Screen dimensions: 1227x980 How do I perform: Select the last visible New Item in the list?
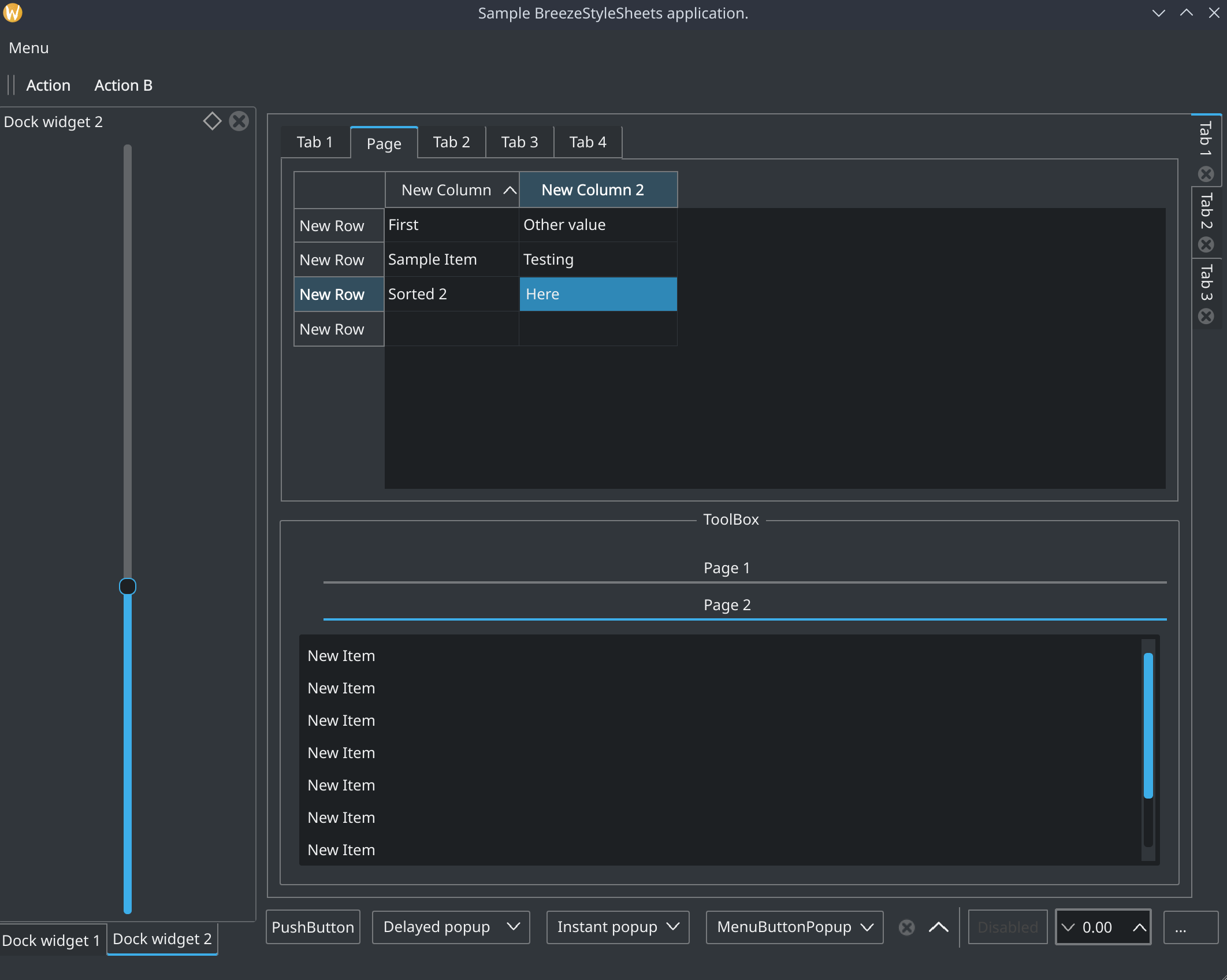pyautogui.click(x=720, y=850)
